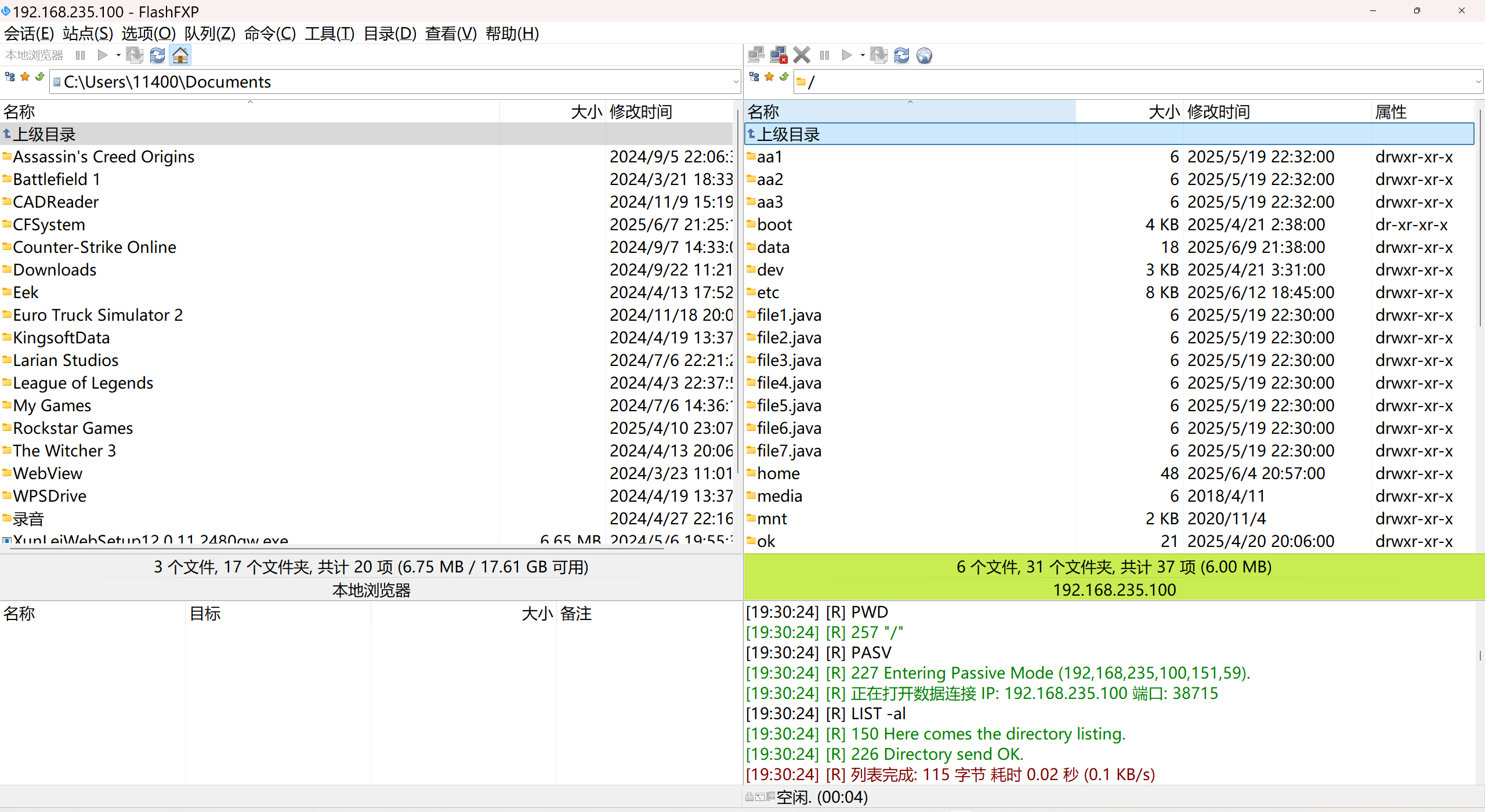Viewport: 1485px width, 812px height.
Task: Sort local list by 大小 column
Action: pyautogui.click(x=586, y=111)
